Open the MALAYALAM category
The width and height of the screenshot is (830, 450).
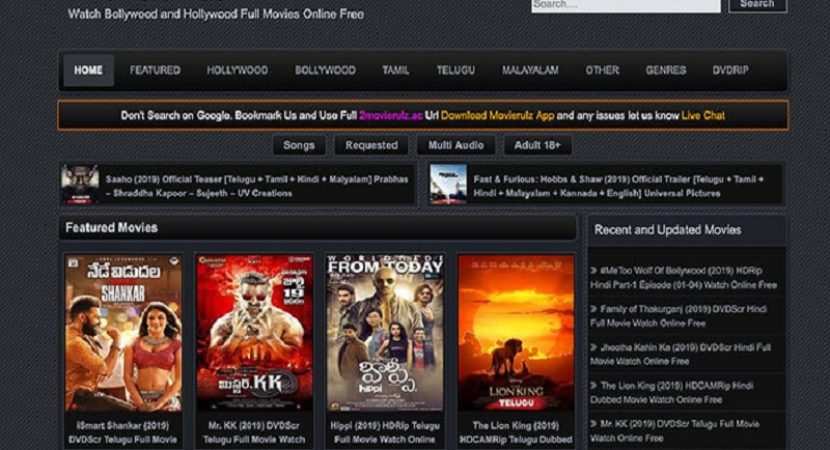point(530,70)
